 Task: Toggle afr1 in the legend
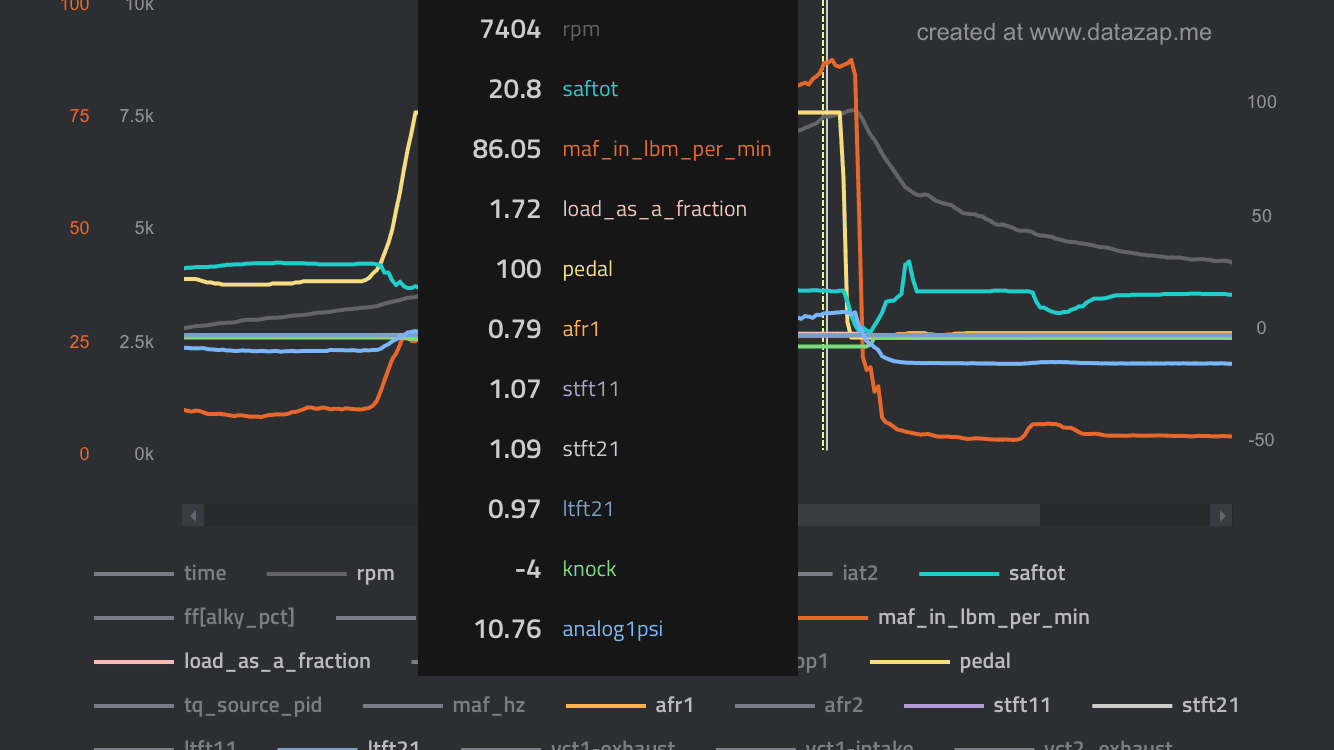pyautogui.click(x=630, y=705)
